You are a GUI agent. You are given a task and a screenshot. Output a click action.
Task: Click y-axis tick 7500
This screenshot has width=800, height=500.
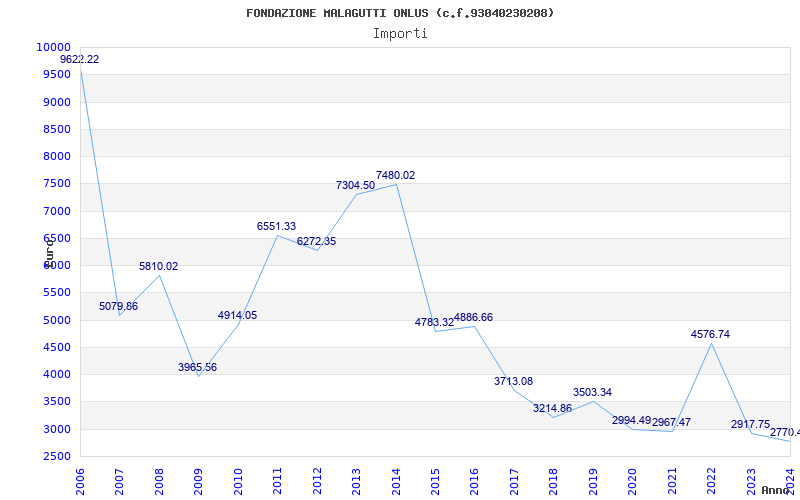pyautogui.click(x=57, y=184)
